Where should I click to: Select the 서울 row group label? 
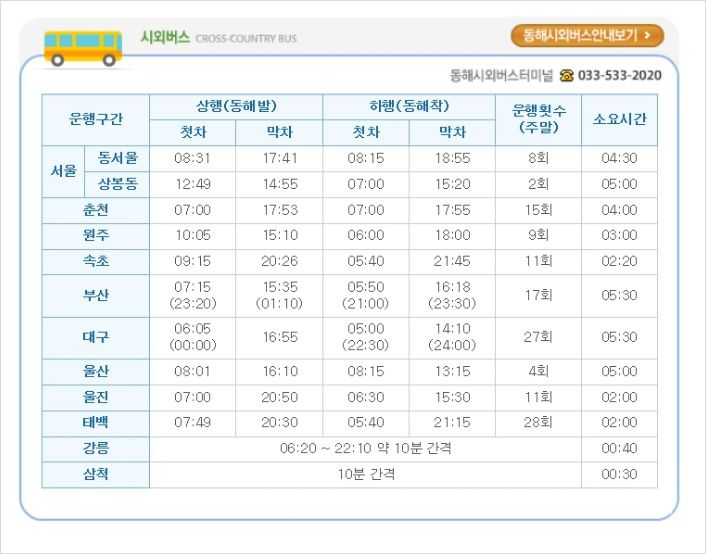pos(63,171)
